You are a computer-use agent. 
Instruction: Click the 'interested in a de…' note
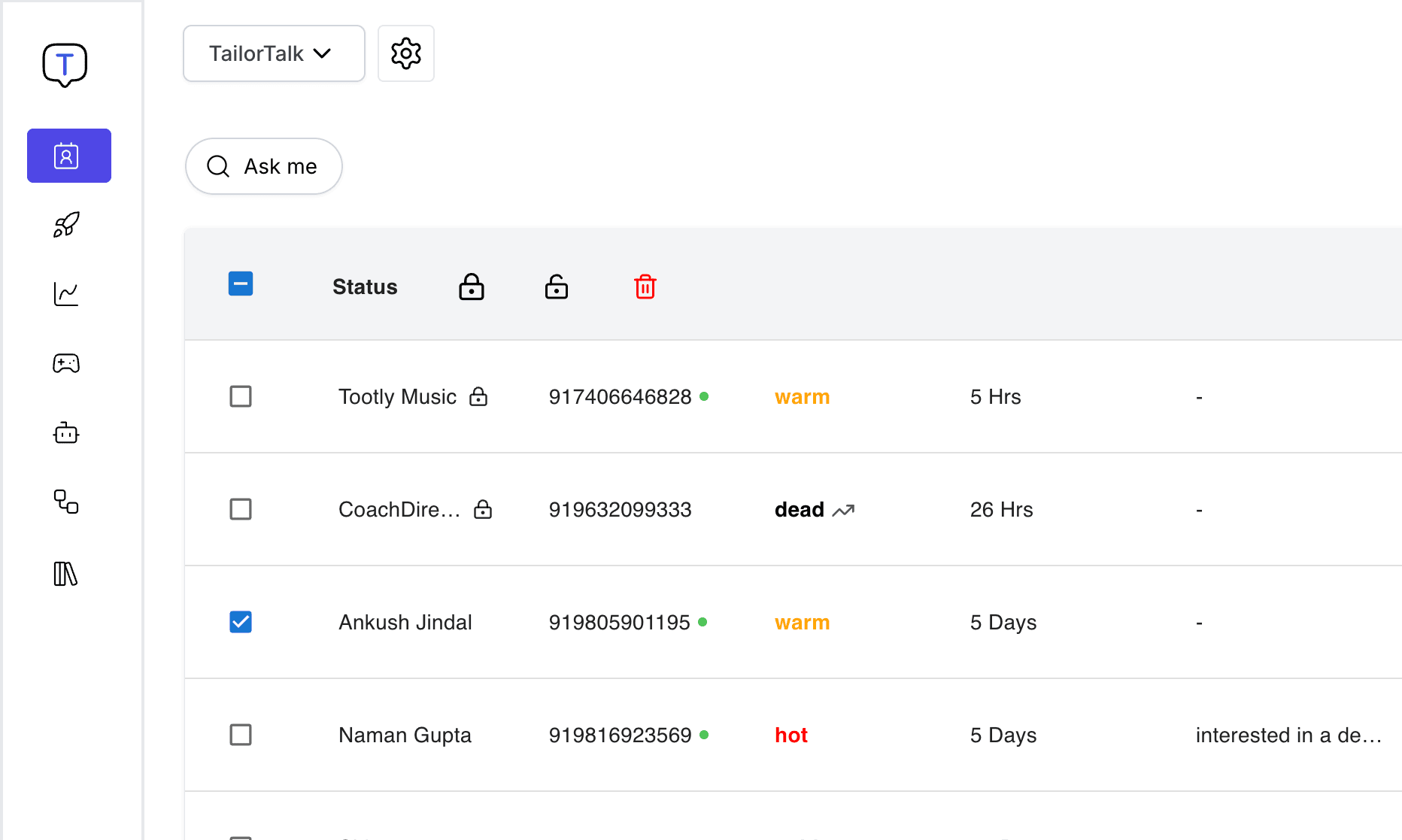click(1288, 735)
